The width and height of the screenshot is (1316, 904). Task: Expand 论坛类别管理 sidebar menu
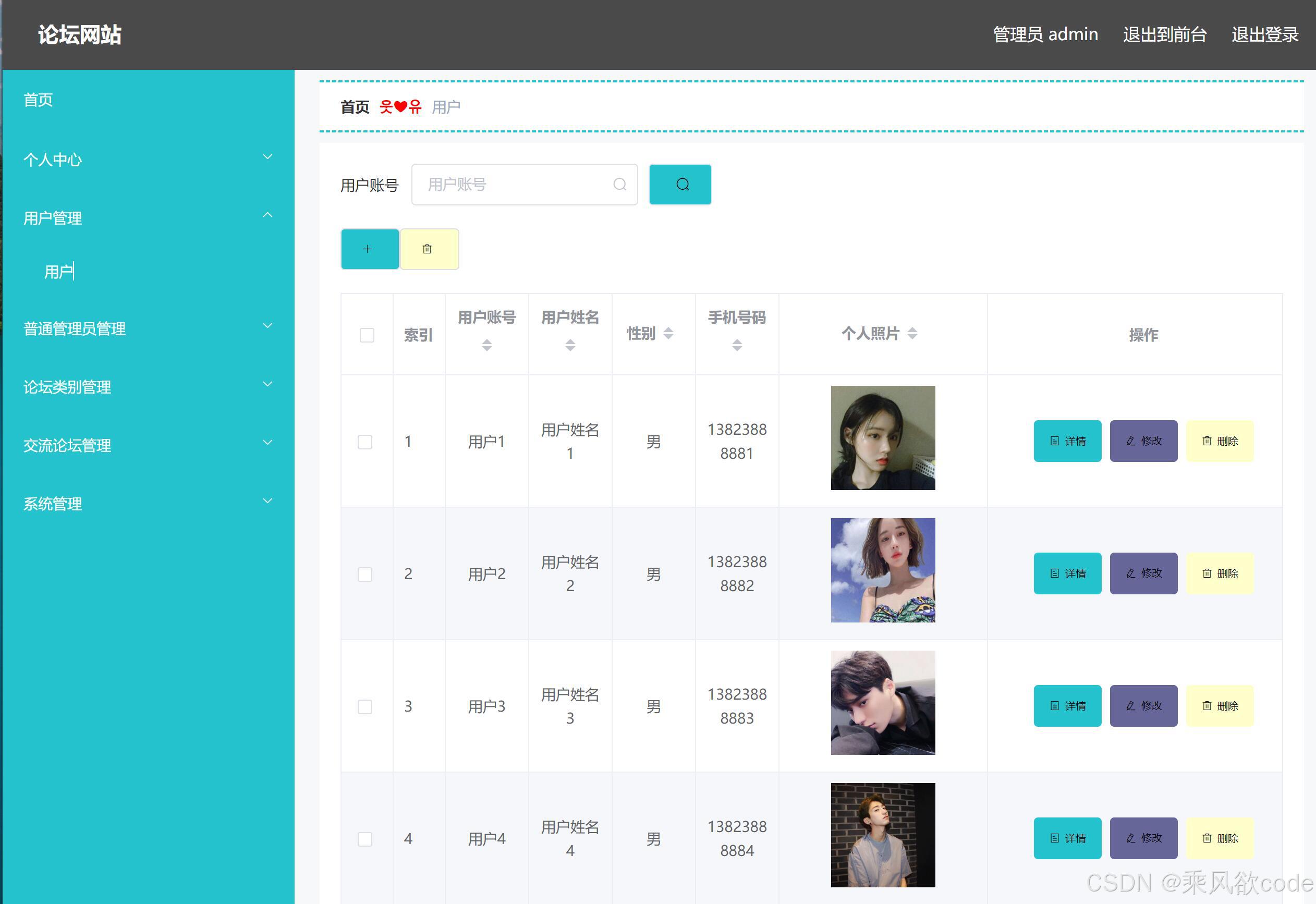(x=147, y=387)
